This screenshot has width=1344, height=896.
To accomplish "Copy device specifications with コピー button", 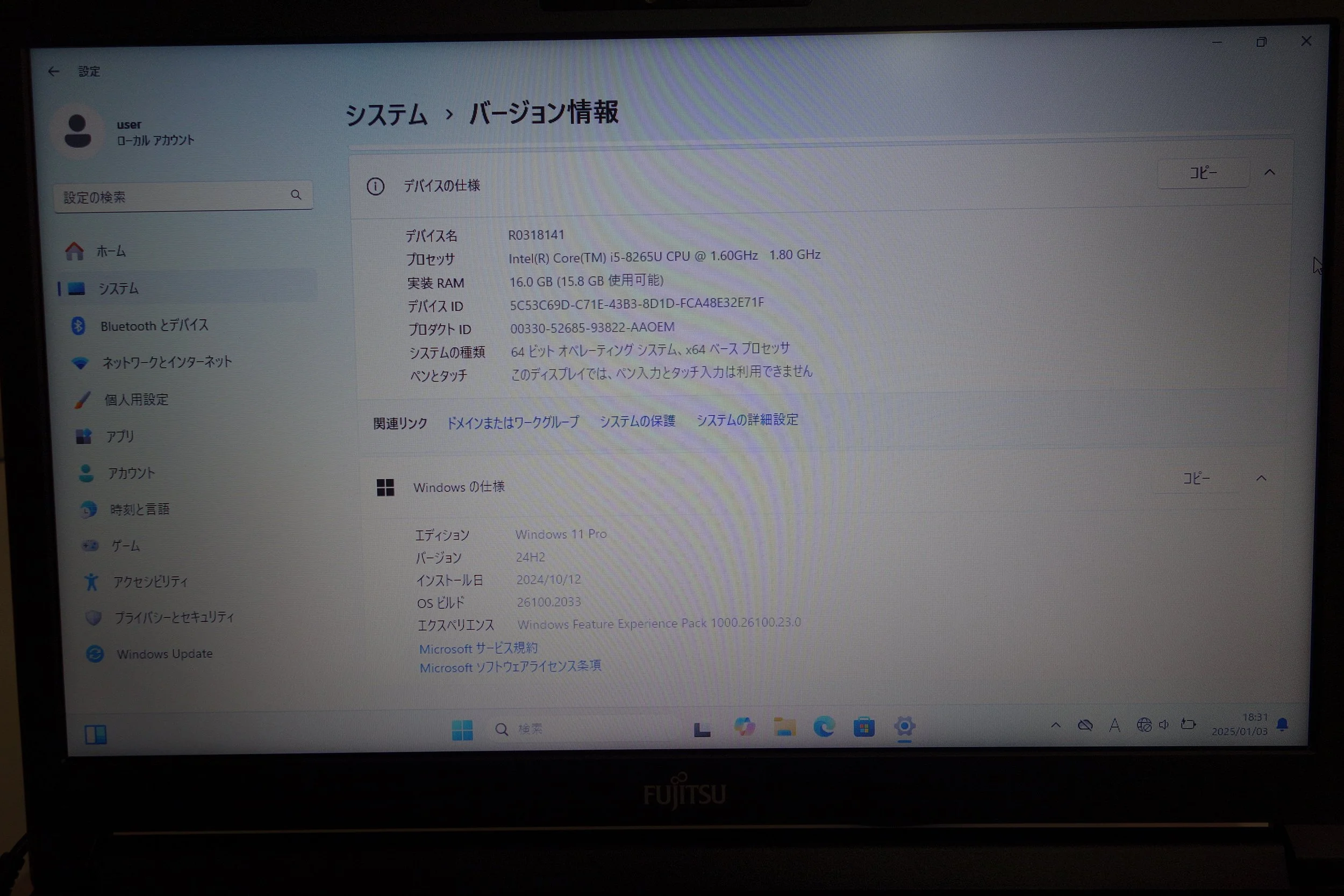I will (x=1203, y=173).
